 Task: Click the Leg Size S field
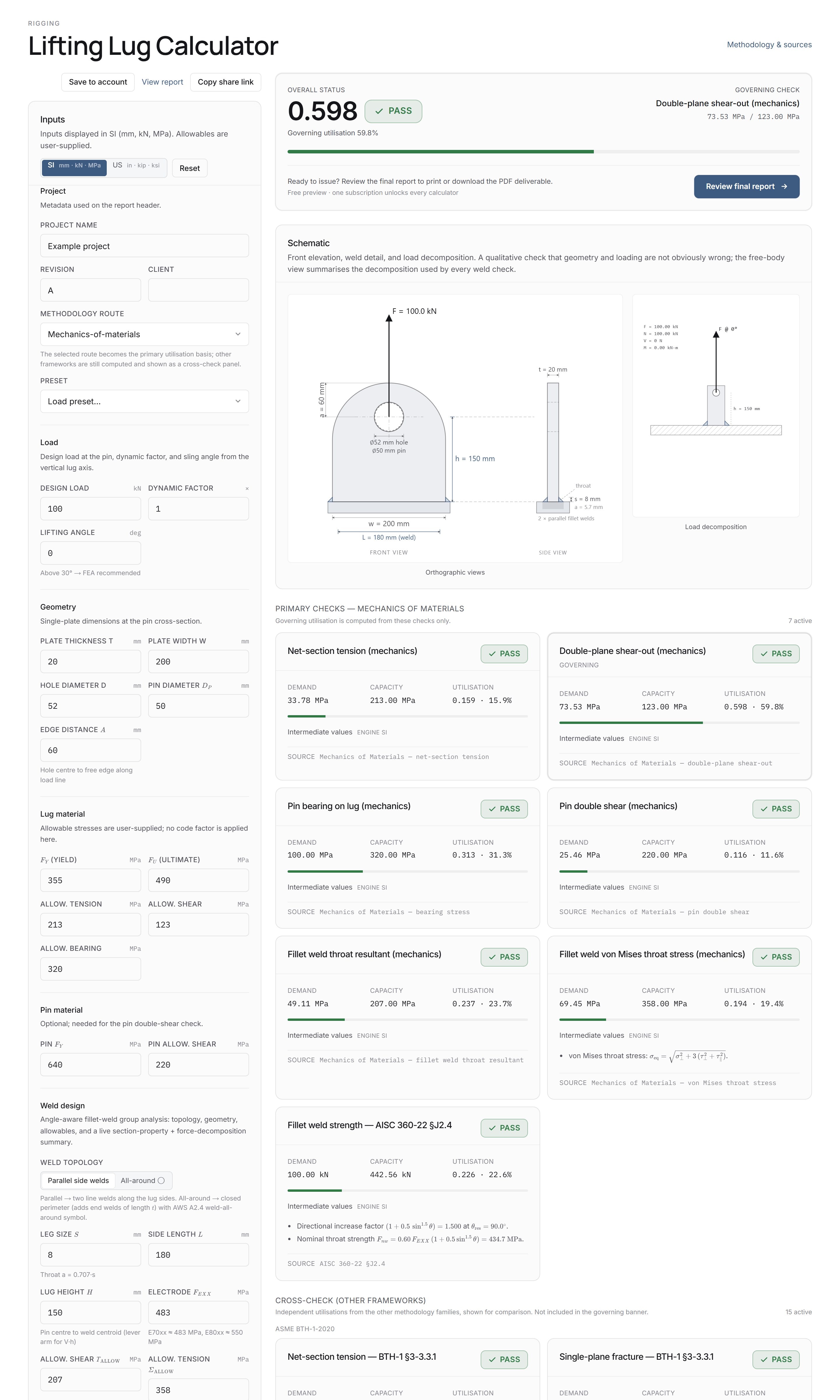91,1254
